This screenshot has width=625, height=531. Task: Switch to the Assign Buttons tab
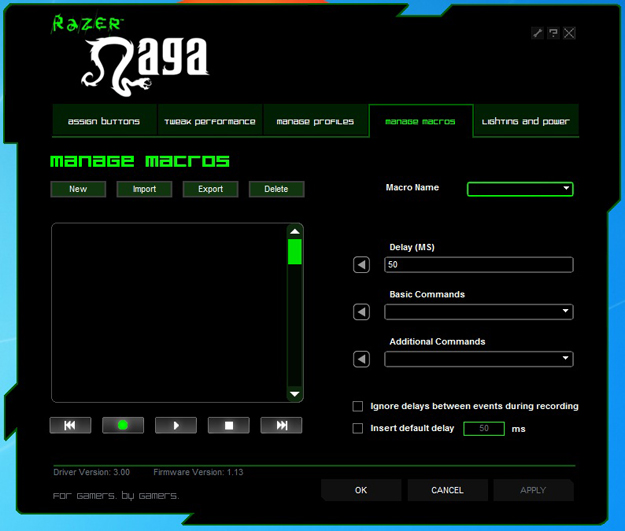104,121
